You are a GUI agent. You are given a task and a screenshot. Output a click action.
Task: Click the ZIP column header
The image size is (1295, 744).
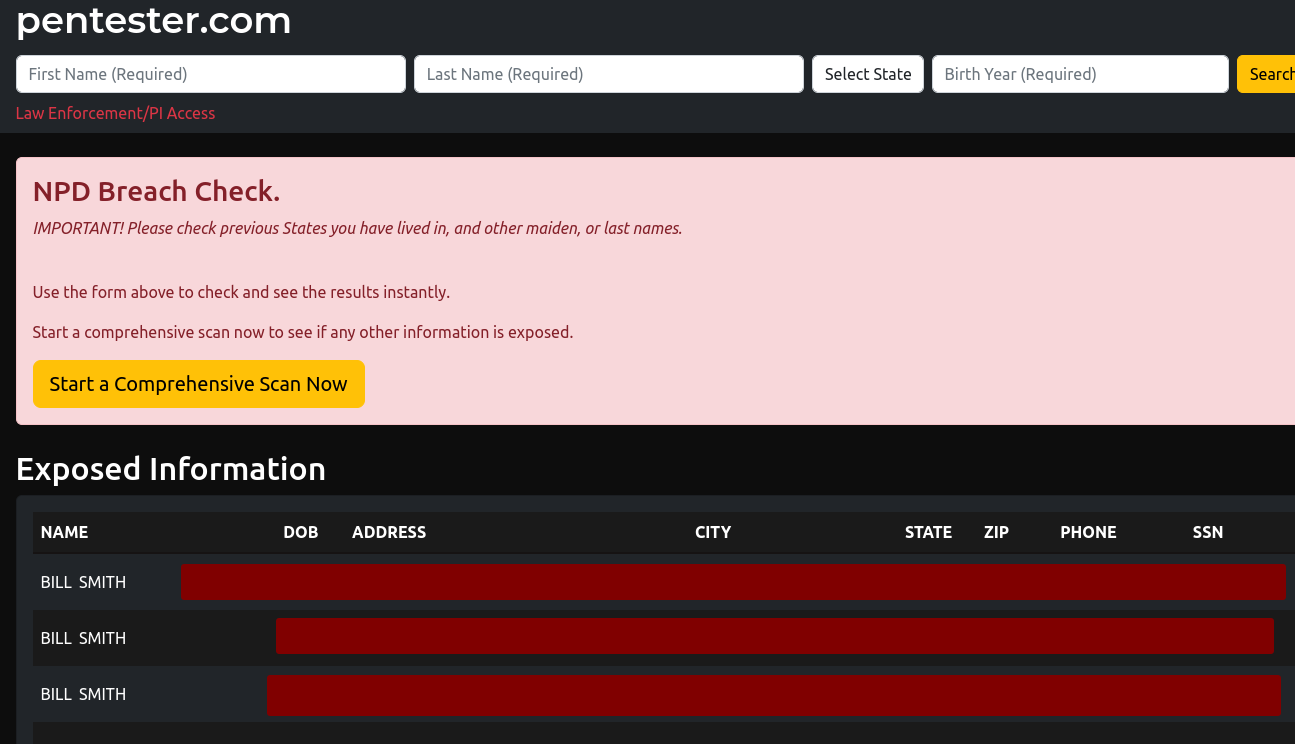996,532
